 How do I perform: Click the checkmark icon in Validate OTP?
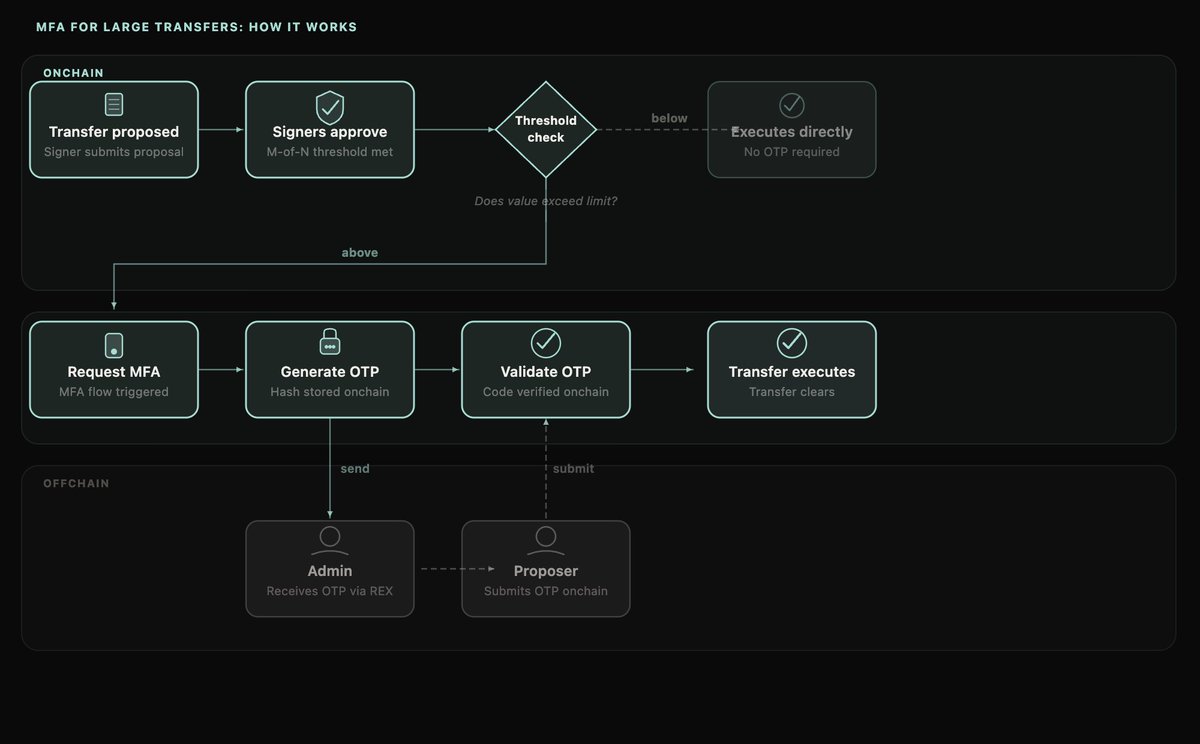tap(546, 342)
